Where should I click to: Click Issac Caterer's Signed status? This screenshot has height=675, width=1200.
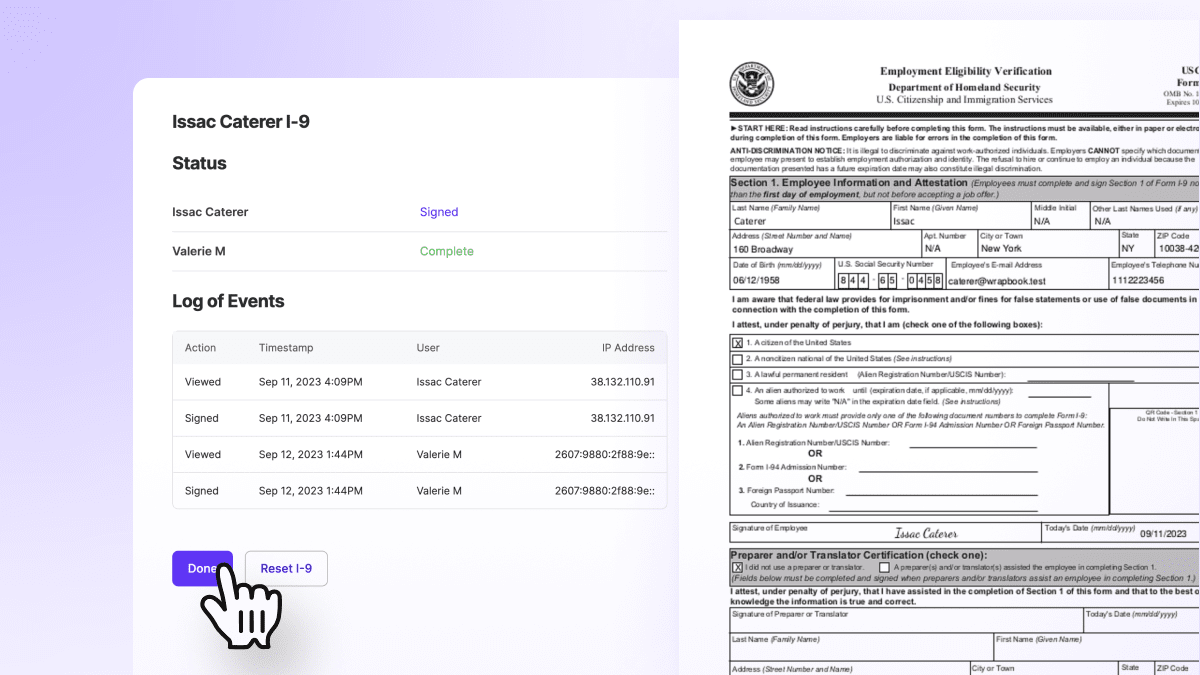click(x=439, y=212)
